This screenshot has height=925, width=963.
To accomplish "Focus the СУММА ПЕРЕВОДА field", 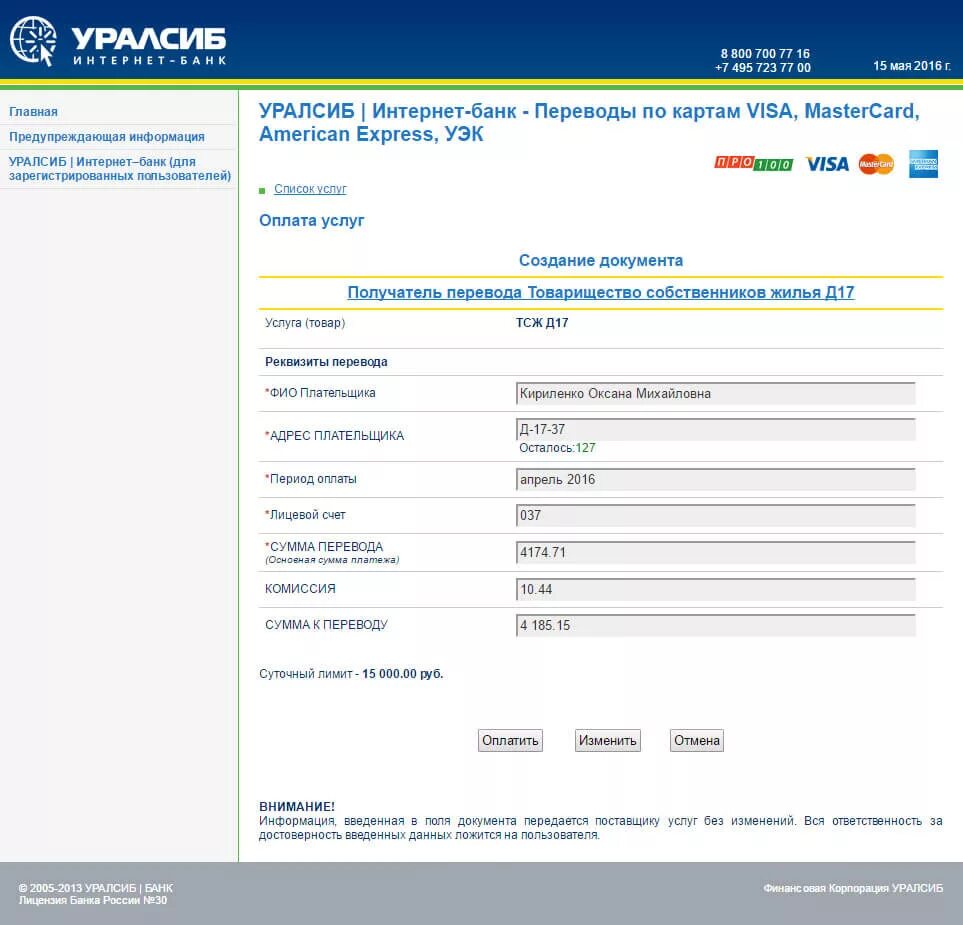I will point(715,552).
